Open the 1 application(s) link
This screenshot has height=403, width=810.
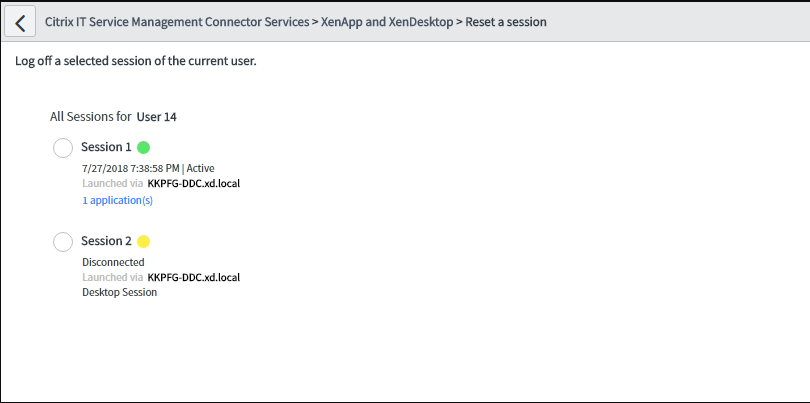117,200
